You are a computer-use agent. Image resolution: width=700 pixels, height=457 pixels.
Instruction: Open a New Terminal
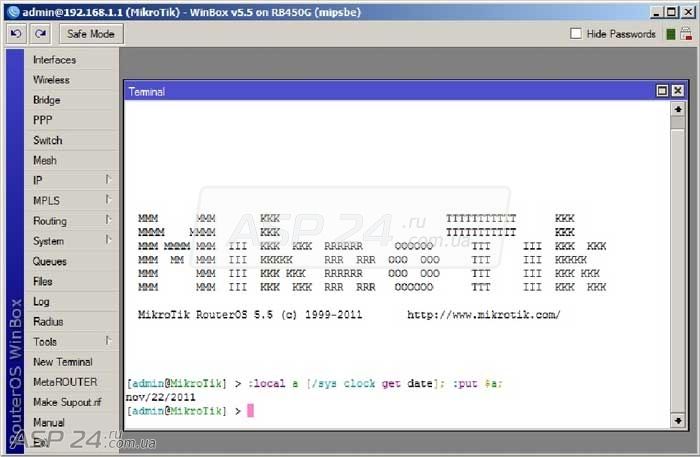click(x=71, y=362)
